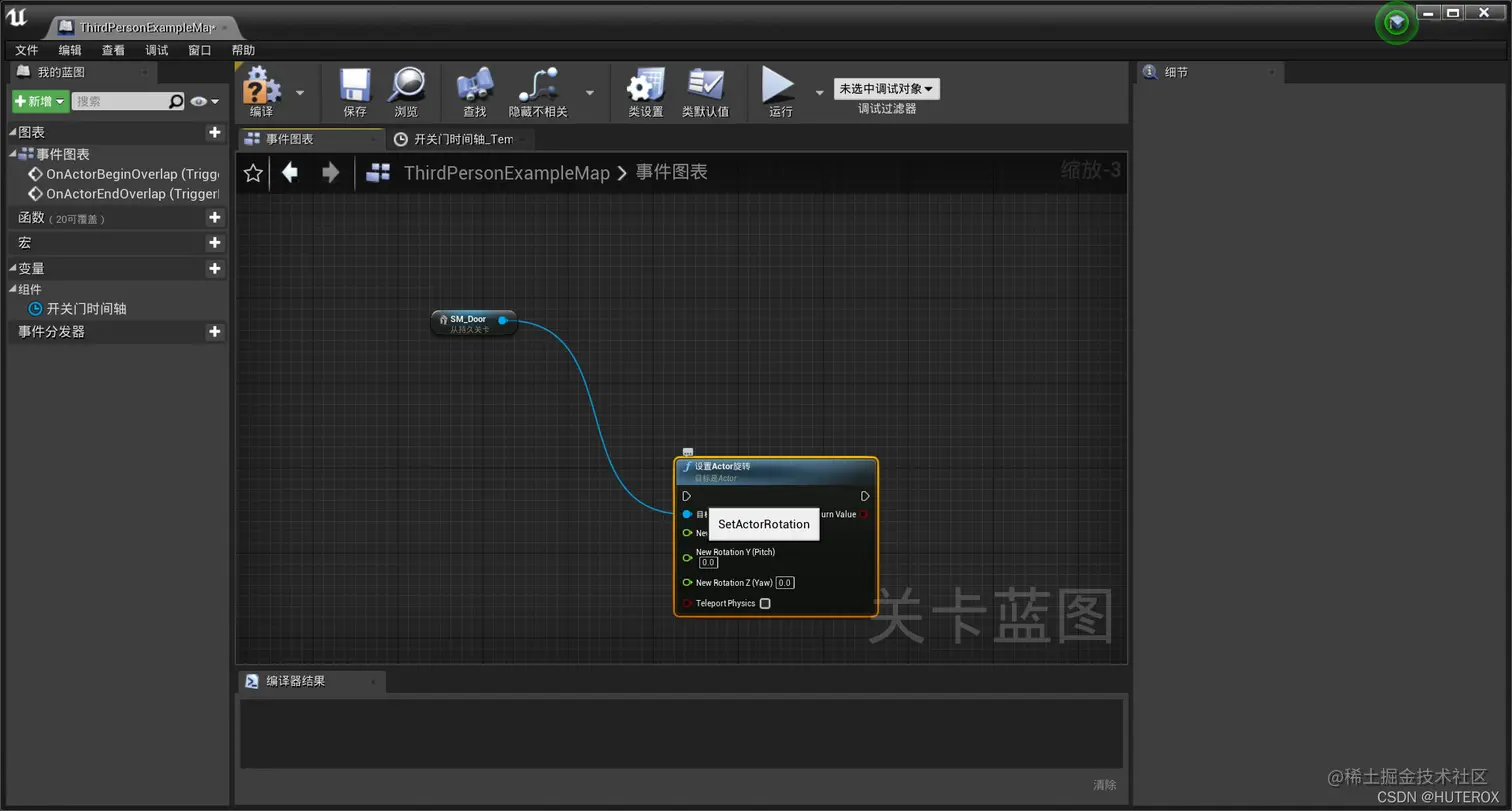Screen dimensions: 1512x811
Task: Click the 编译 compile toolbar icon
Action: coord(262,86)
